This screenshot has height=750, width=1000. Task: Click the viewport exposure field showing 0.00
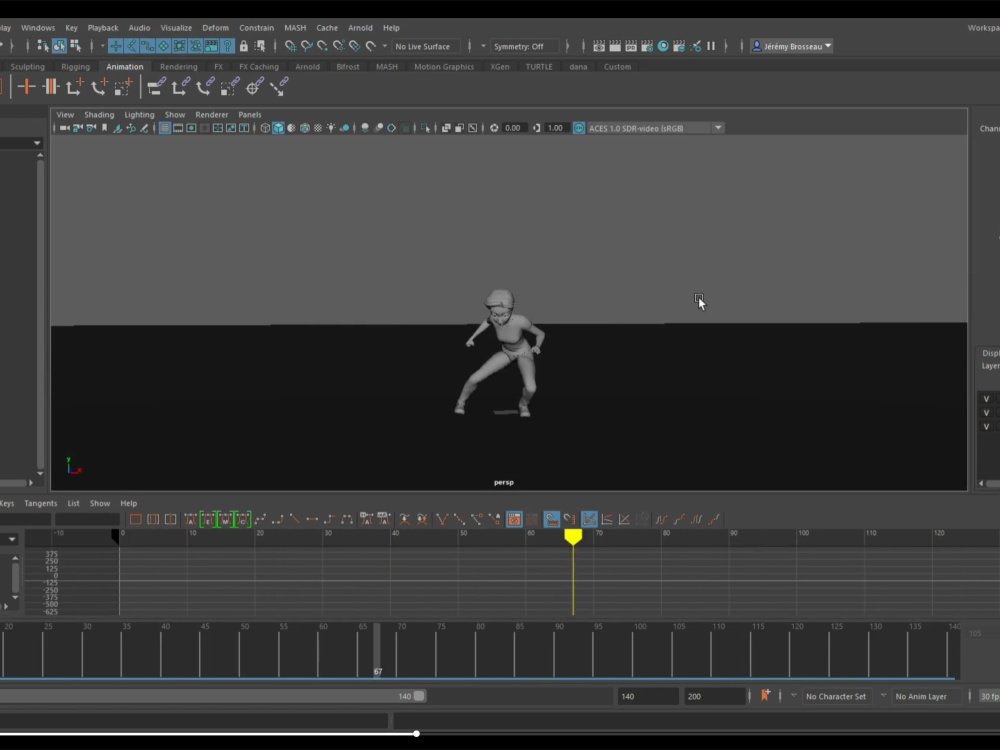(x=513, y=128)
